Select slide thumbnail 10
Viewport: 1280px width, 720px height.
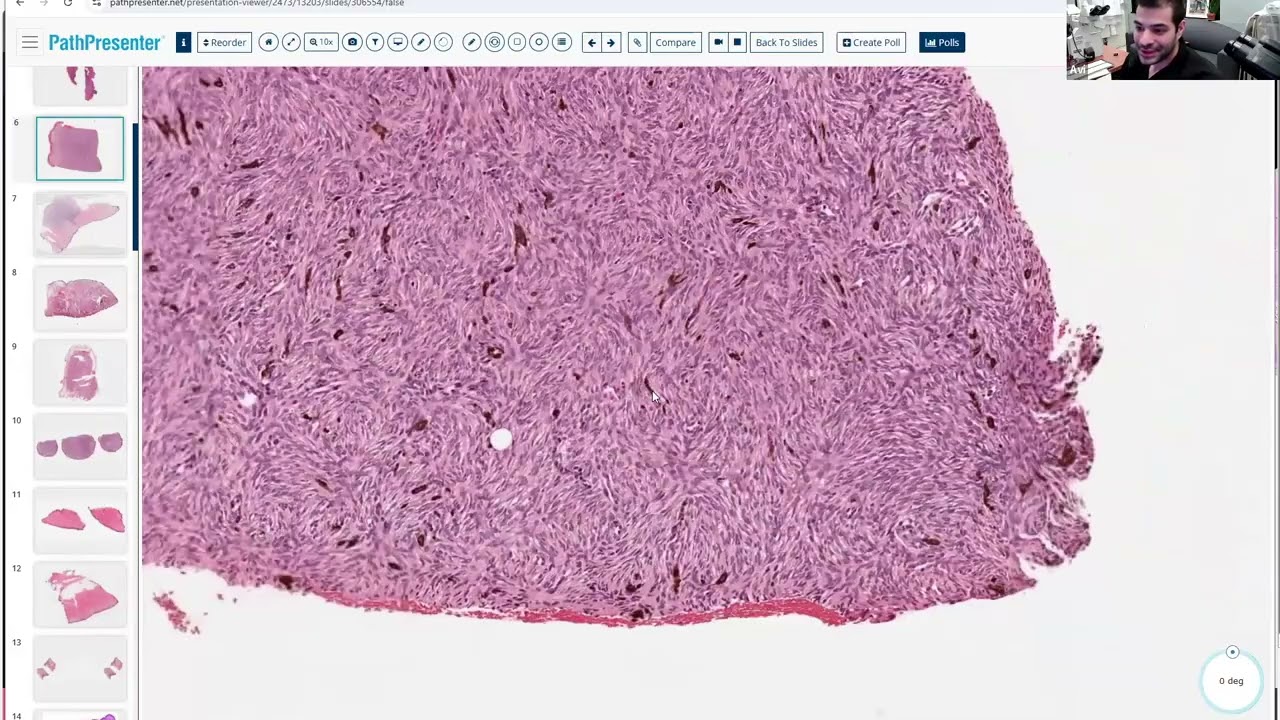click(80, 446)
